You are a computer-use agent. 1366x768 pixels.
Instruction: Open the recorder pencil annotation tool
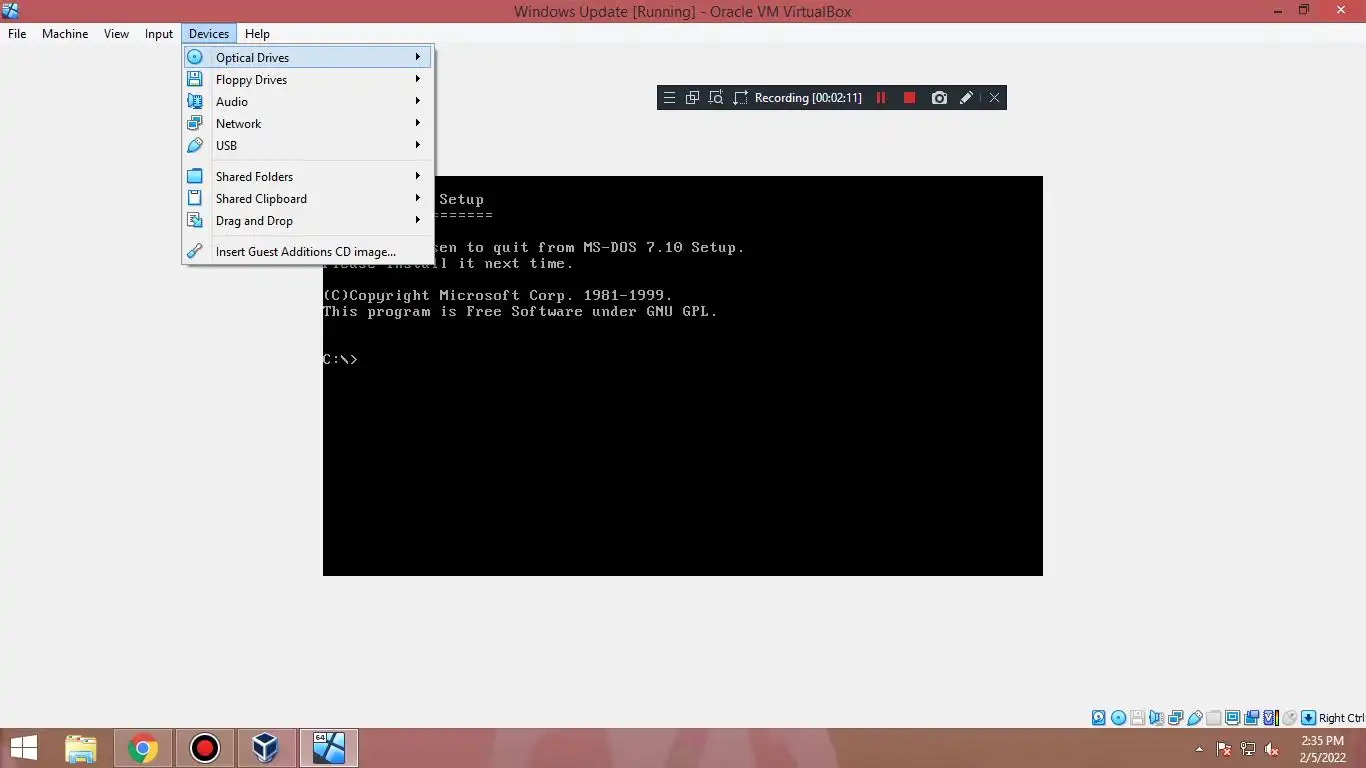point(966,98)
